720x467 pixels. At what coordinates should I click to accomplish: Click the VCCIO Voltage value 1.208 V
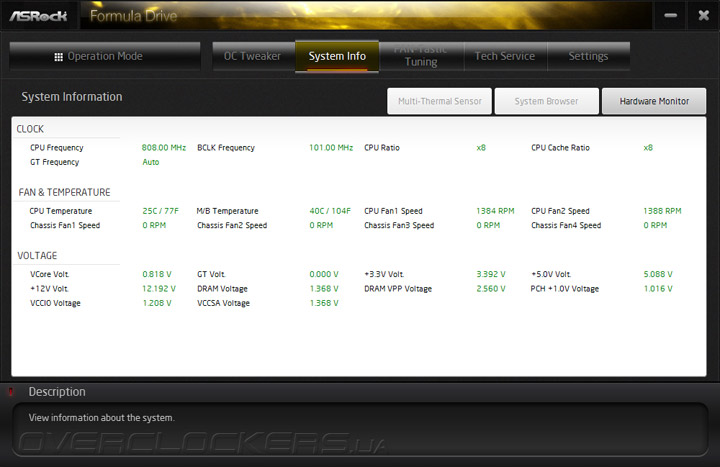click(157, 303)
